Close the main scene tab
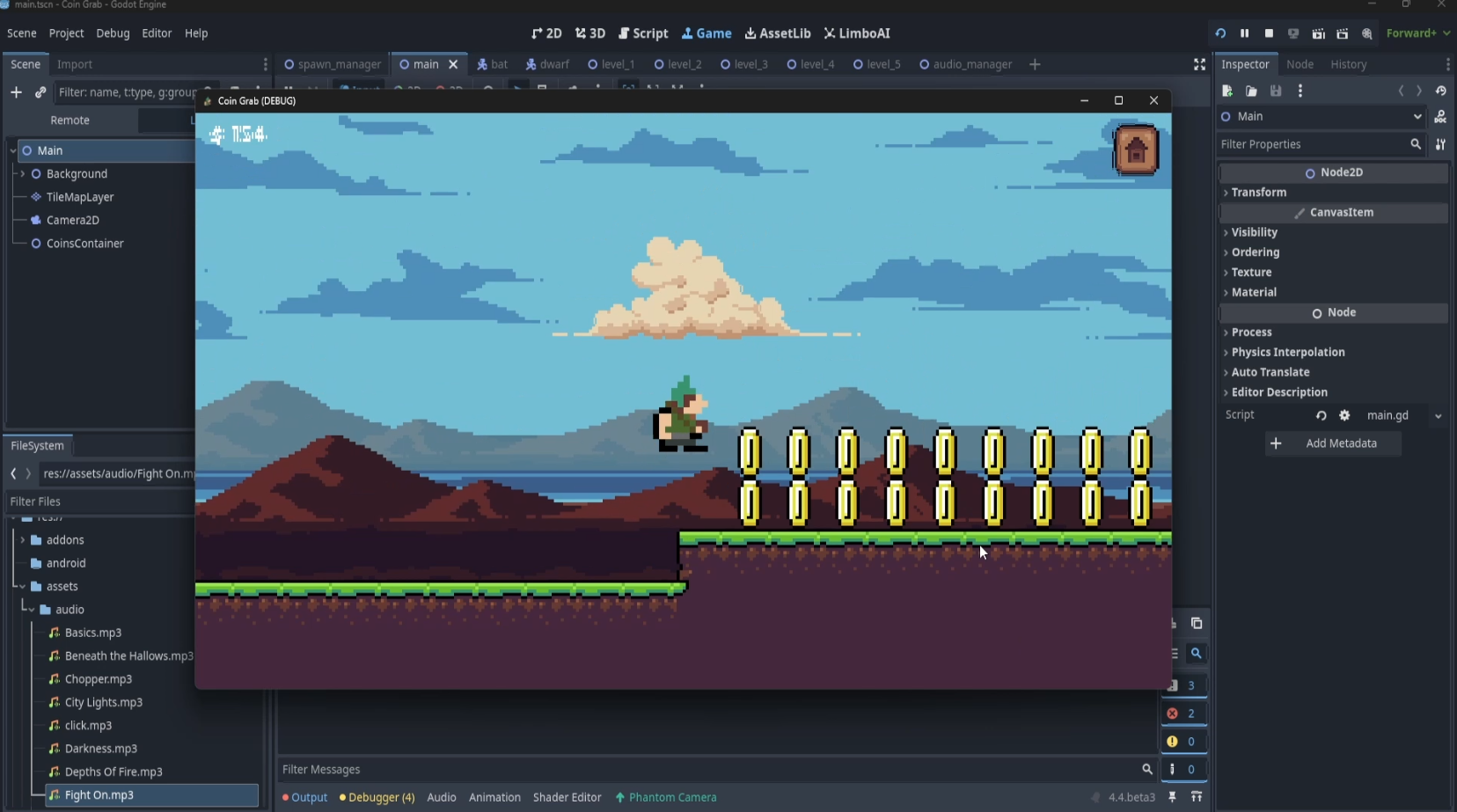Viewport: 1457px width, 812px height. coord(453,64)
